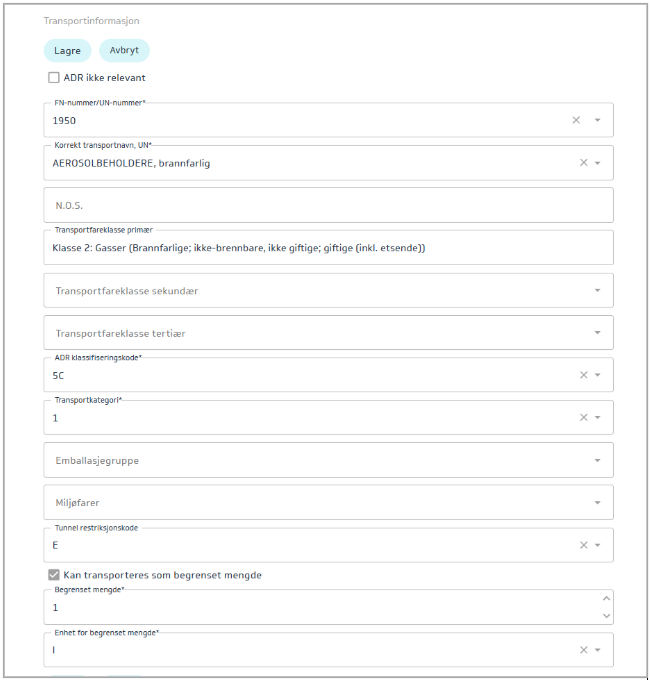The image size is (651, 681).
Task: Clear the Enhet for begrenset mengde value
Action: pos(583,650)
